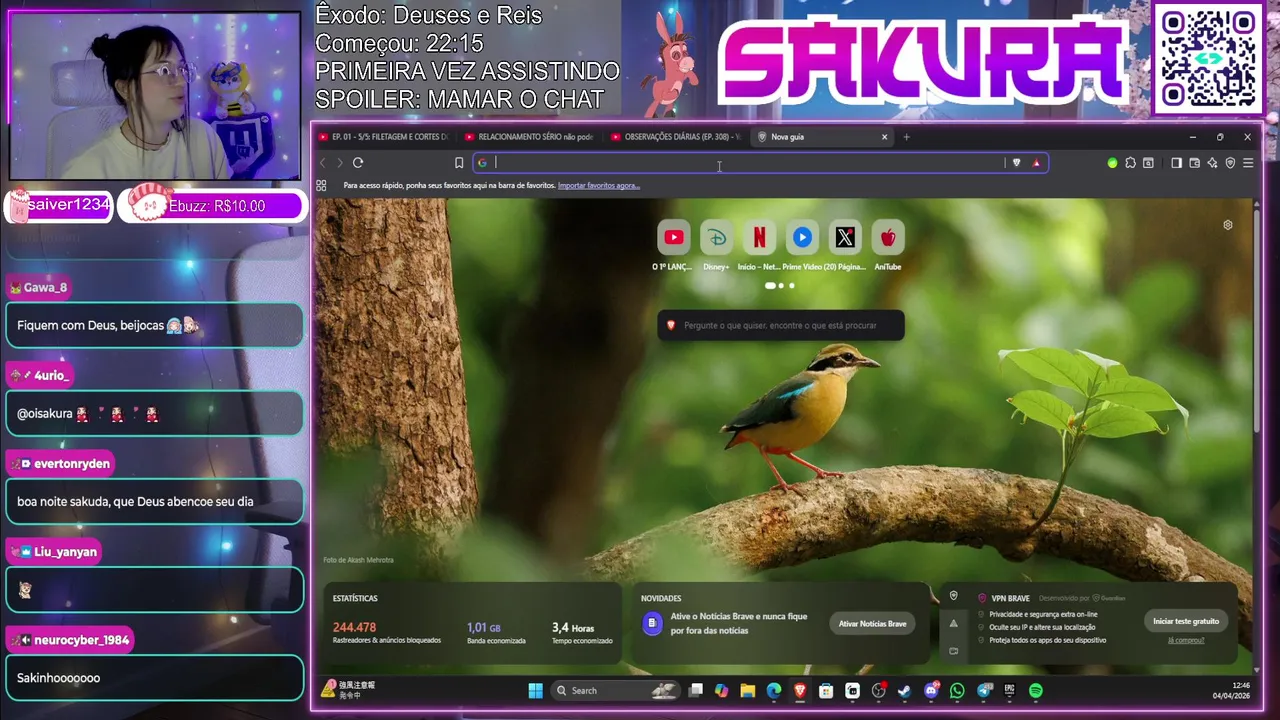Open the Prime Video shortcut tile
The height and width of the screenshot is (720, 1280).
802,237
